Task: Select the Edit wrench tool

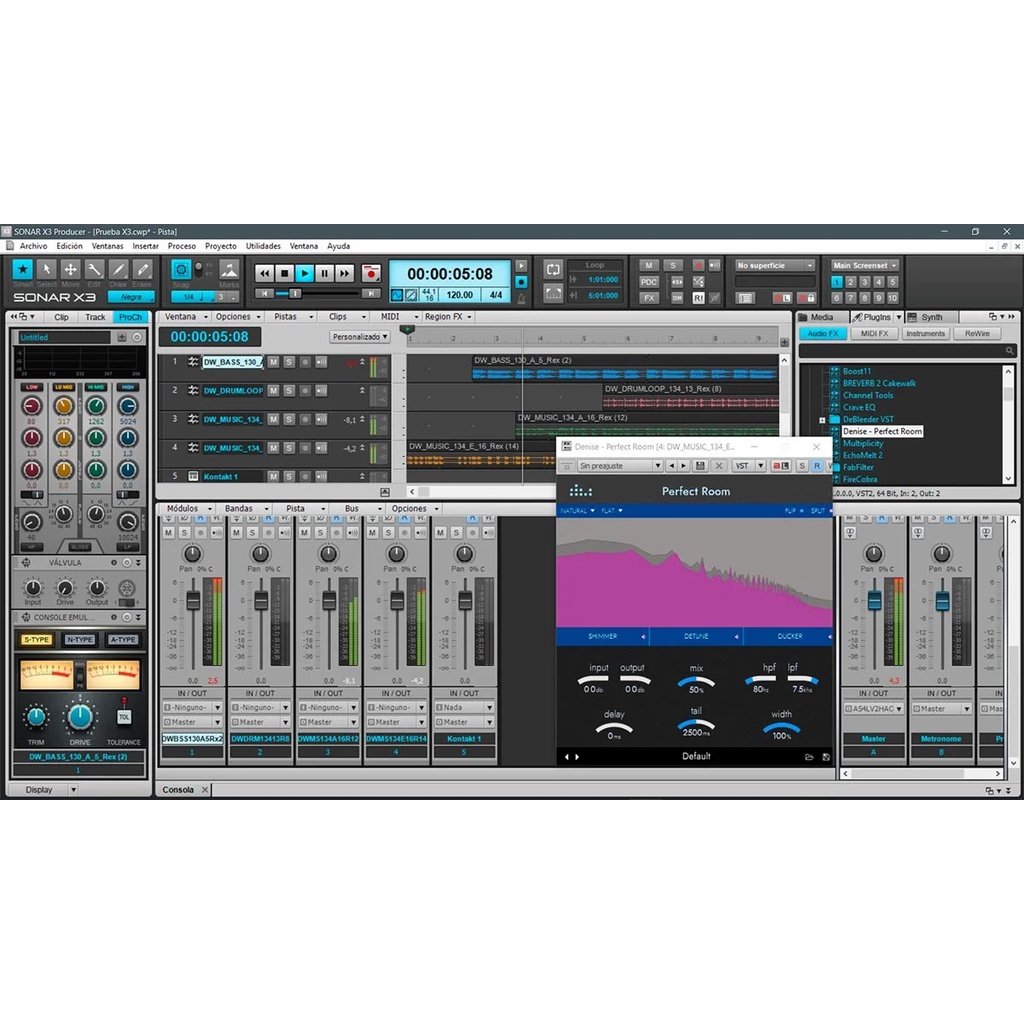Action: (x=94, y=269)
